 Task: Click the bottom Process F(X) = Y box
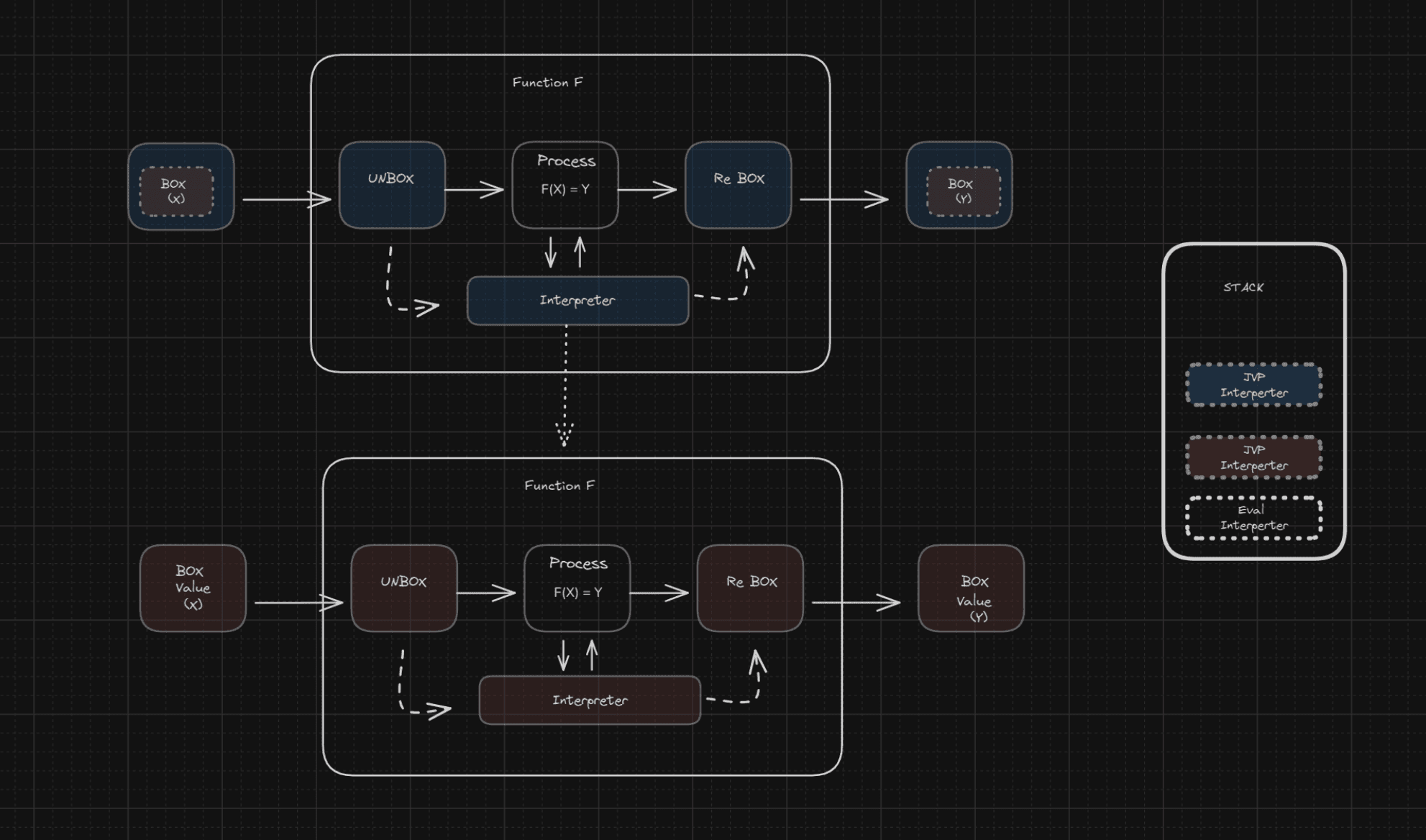click(x=577, y=588)
